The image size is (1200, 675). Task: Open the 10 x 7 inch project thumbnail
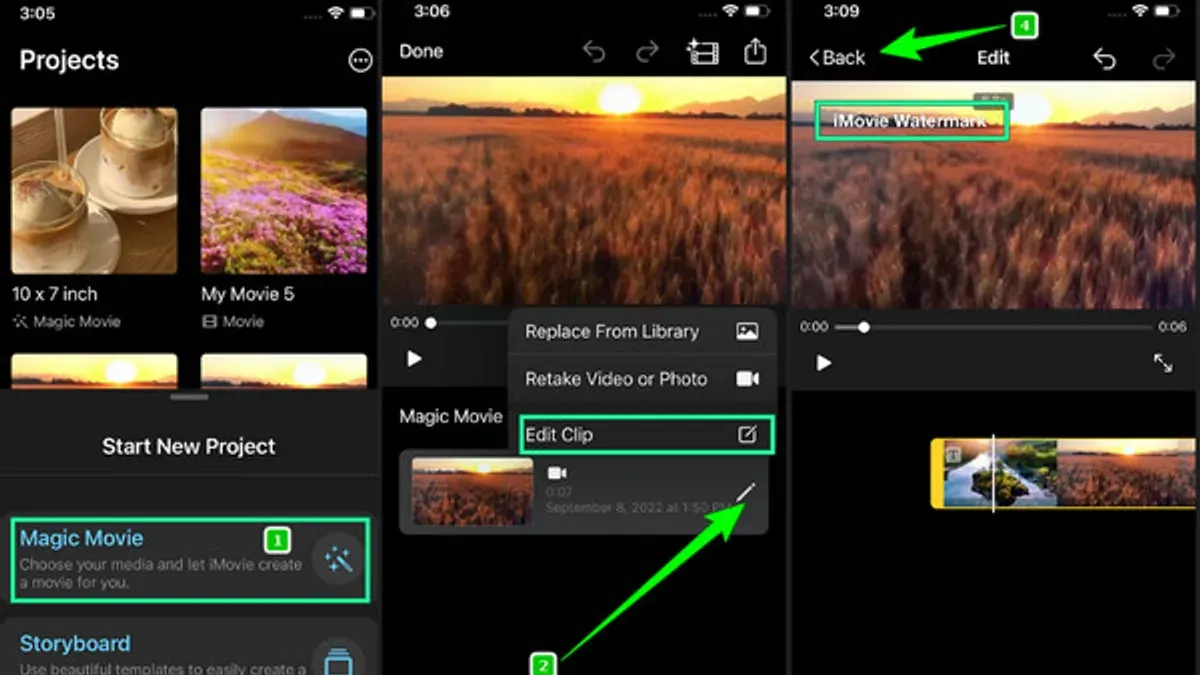pyautogui.click(x=94, y=191)
